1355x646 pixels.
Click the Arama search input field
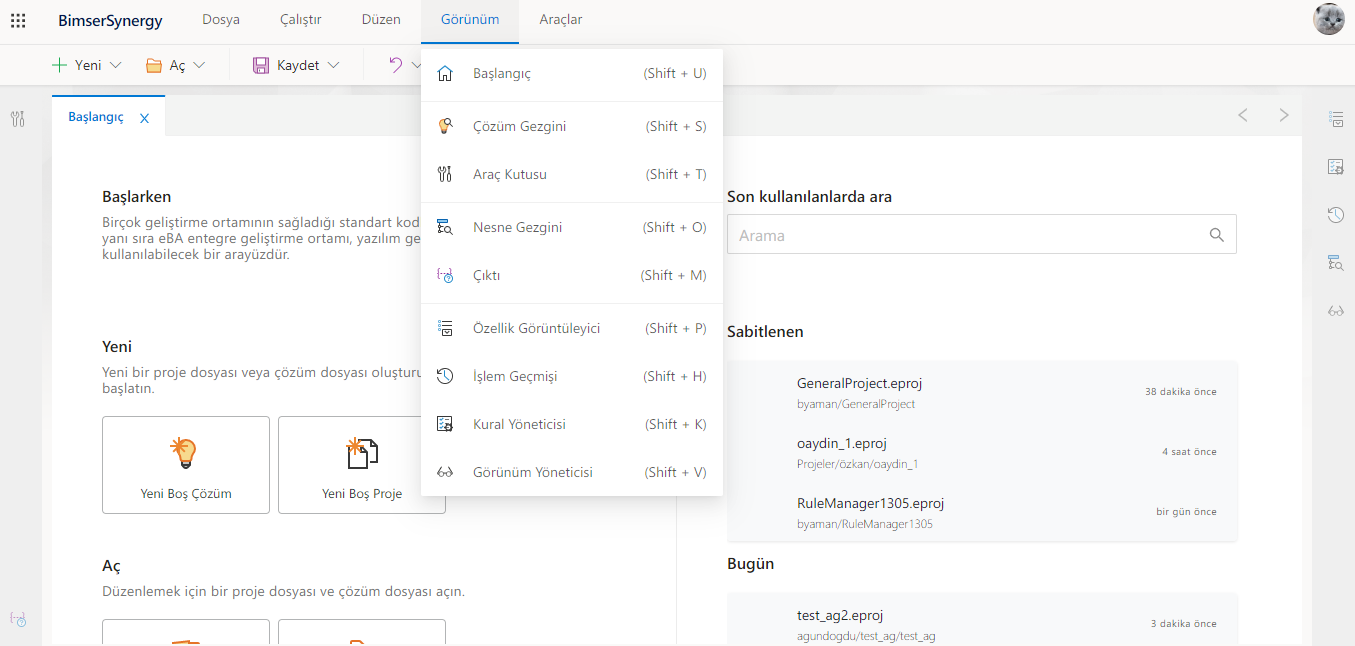[x=965, y=235]
